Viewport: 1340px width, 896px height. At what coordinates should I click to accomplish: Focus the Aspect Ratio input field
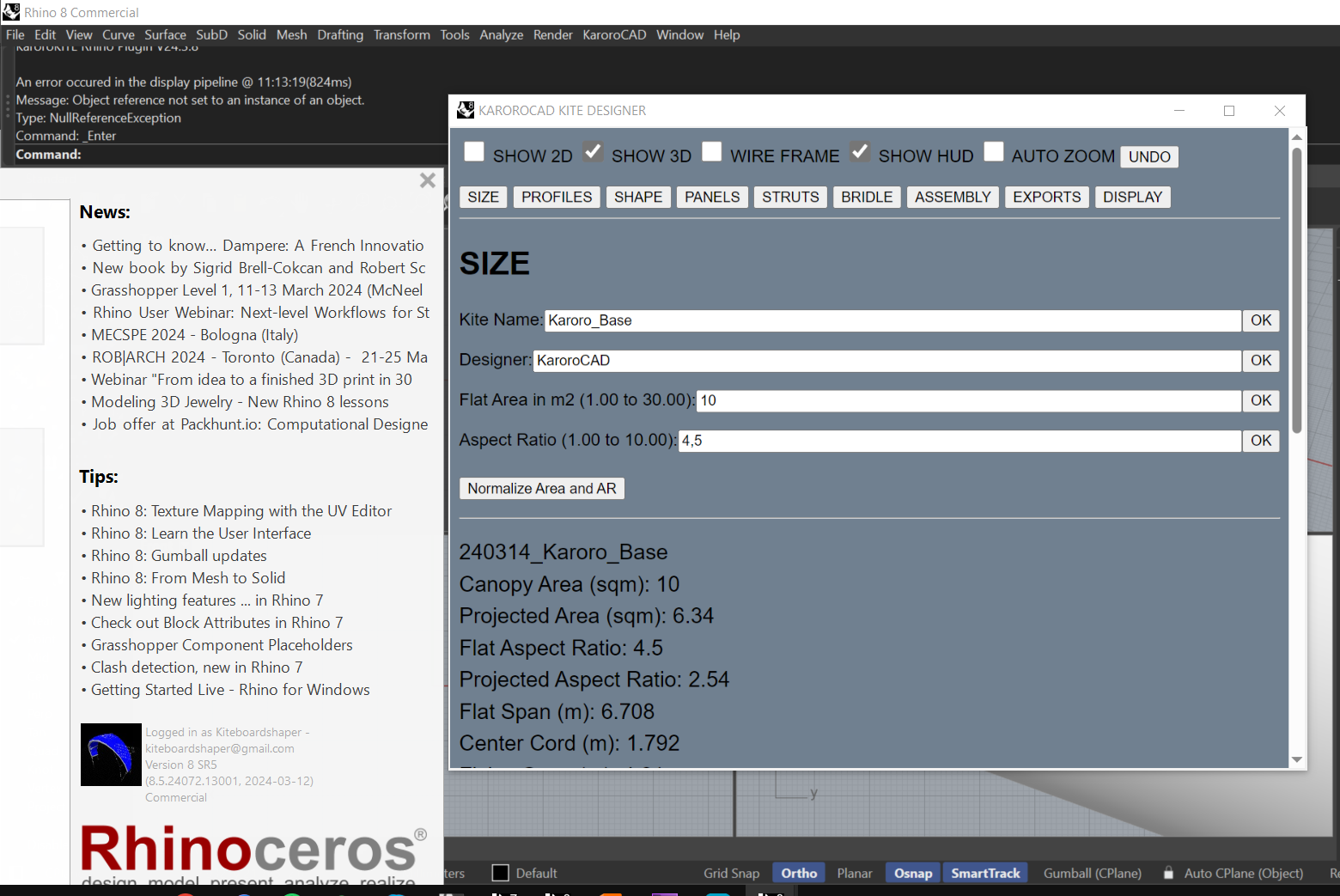960,441
